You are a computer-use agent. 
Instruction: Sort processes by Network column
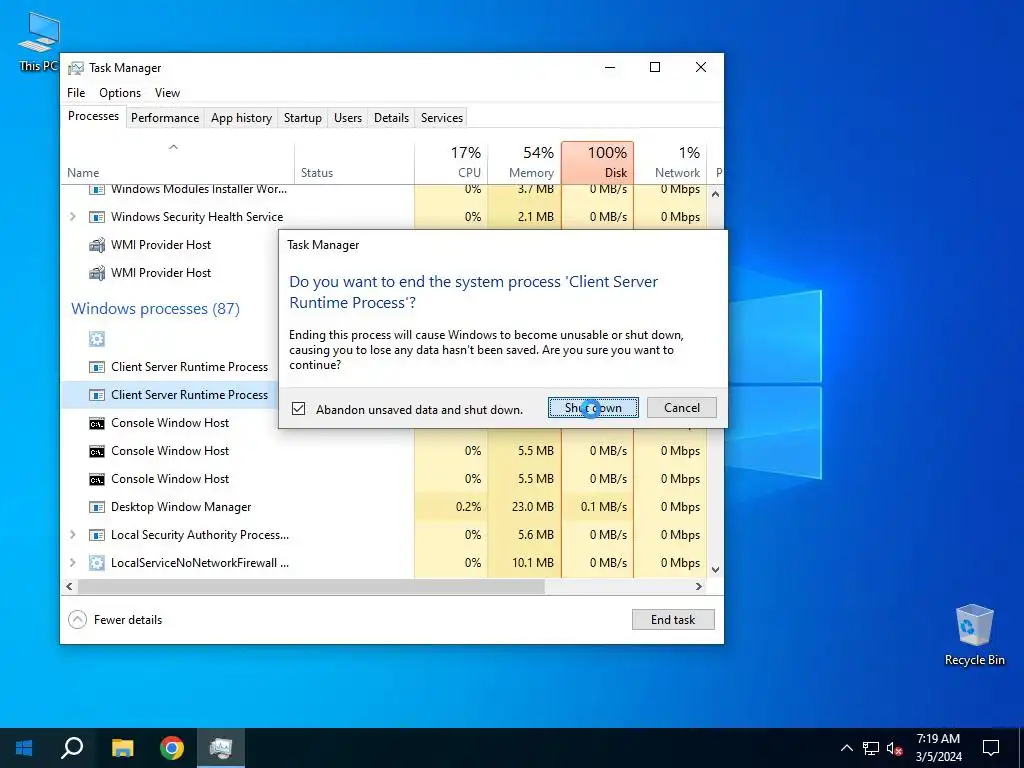pos(670,162)
